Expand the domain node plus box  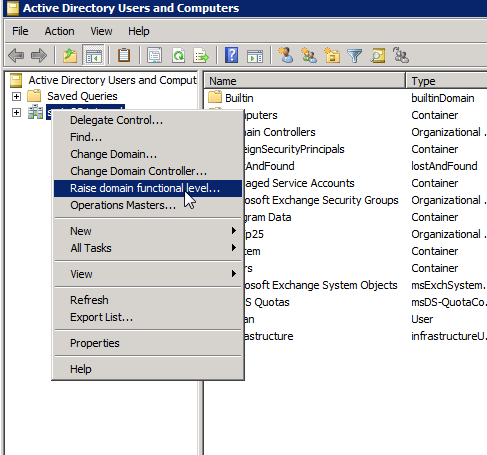point(16,113)
